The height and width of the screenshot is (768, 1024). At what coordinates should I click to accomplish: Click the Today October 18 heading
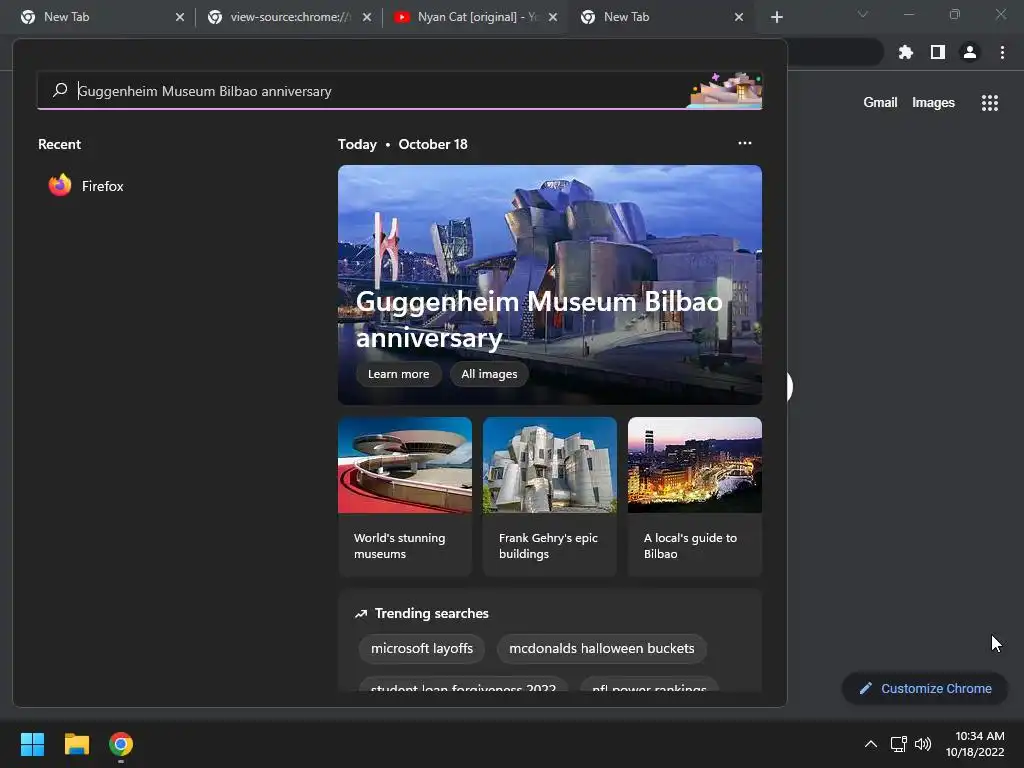(402, 144)
